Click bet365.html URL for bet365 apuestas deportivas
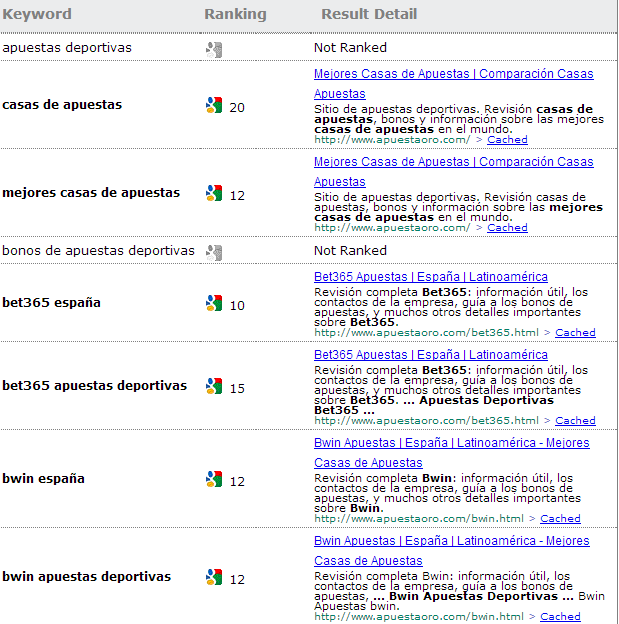The width and height of the screenshot is (619, 624). (x=426, y=421)
